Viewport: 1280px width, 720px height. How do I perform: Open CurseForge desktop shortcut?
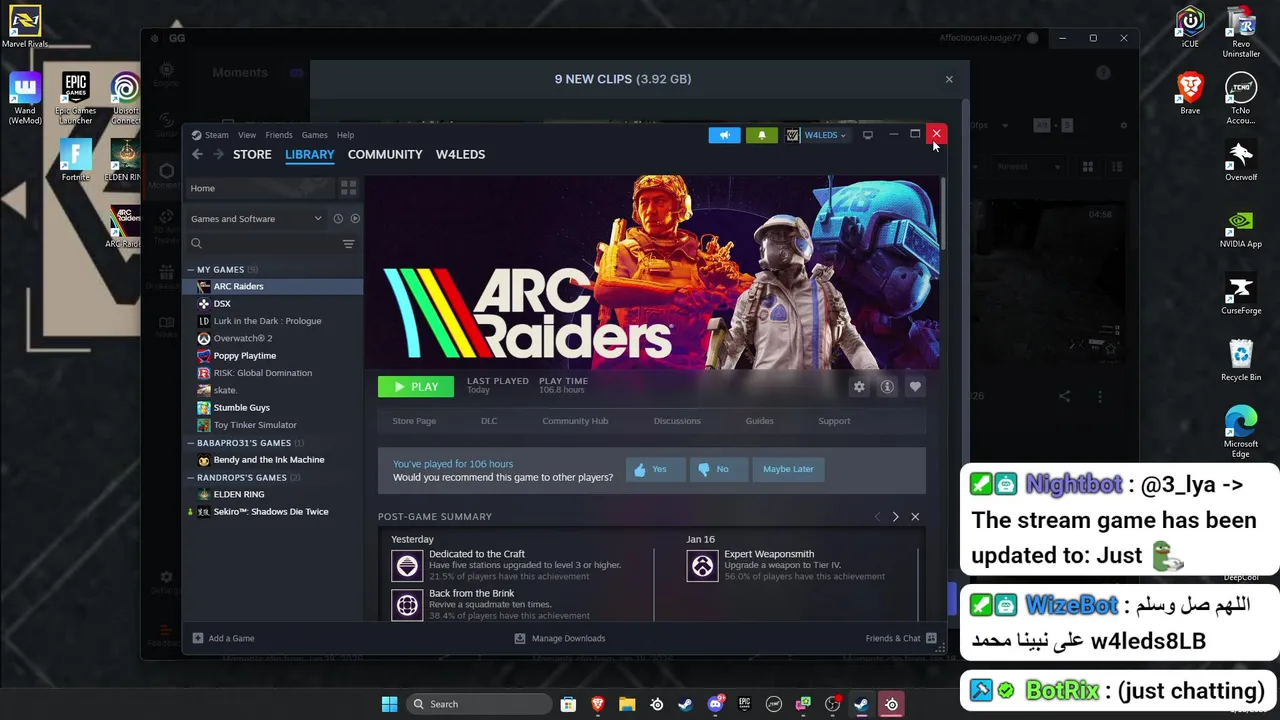pyautogui.click(x=1241, y=294)
